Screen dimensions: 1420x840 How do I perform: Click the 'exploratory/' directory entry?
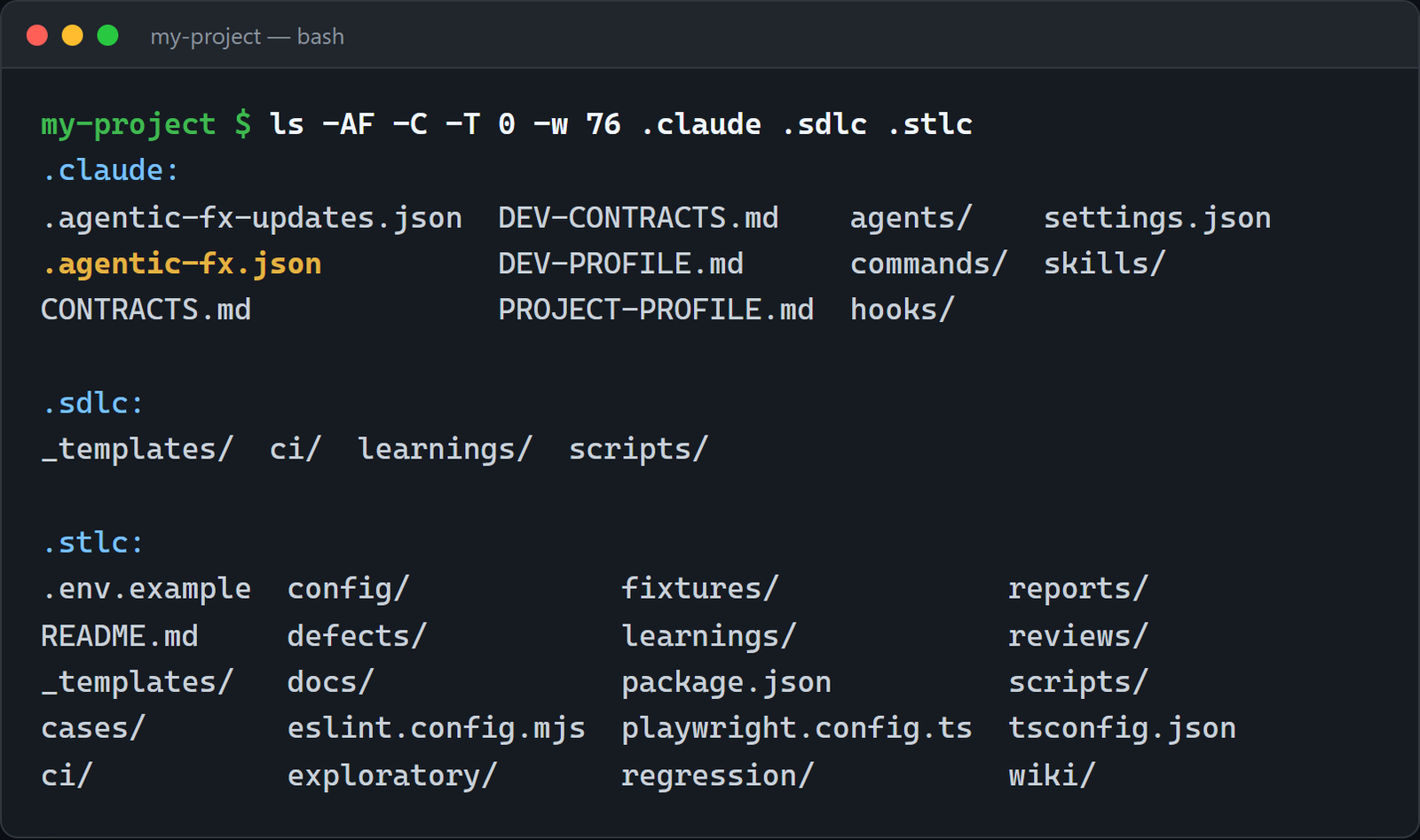click(x=392, y=776)
